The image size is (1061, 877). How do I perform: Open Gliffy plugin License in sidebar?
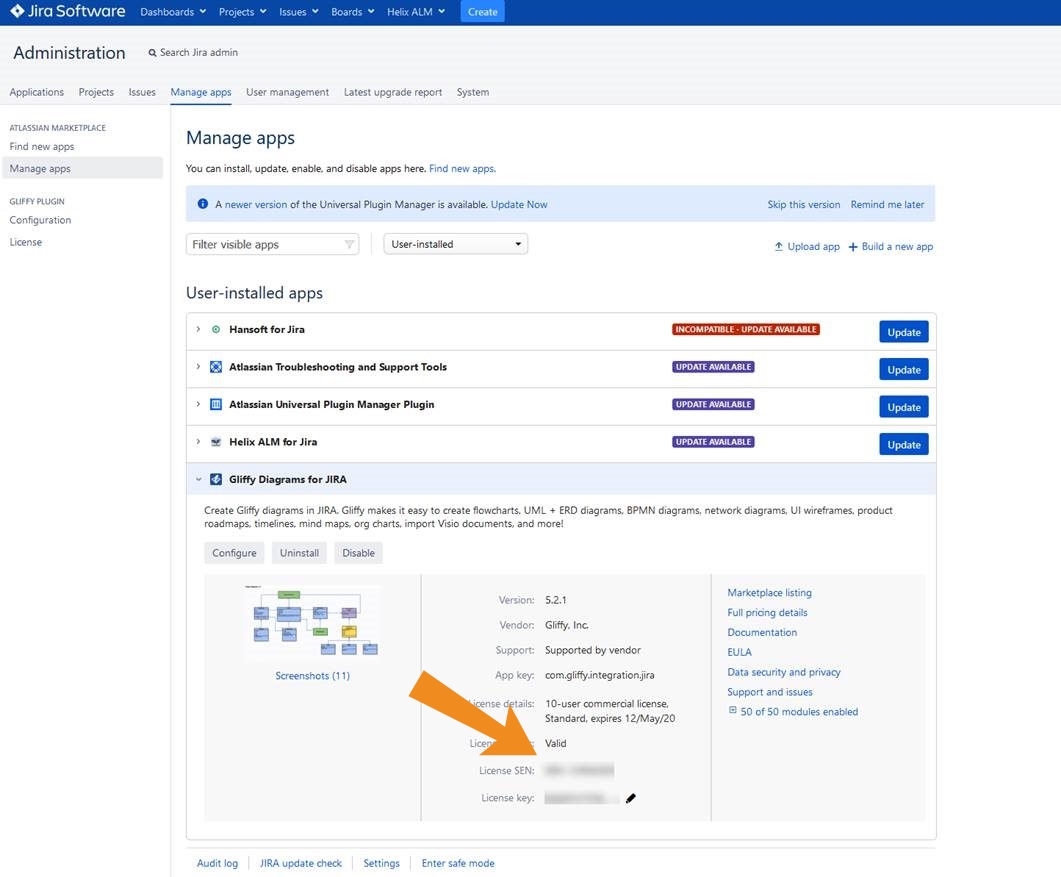coord(26,242)
